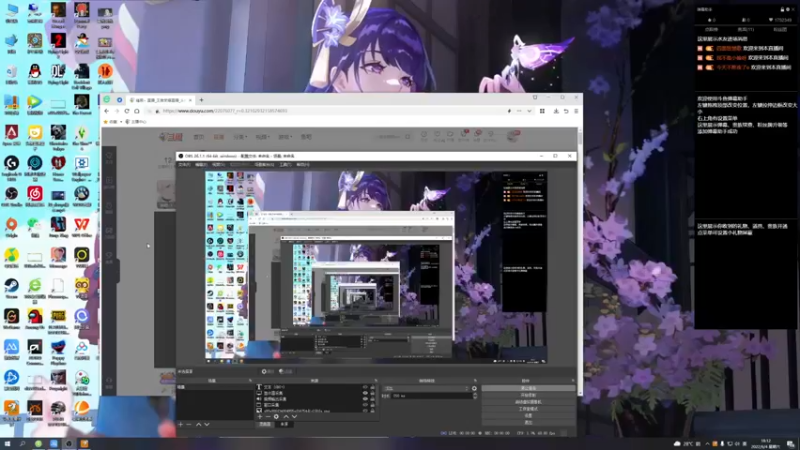Open NetEase Cloud Music desktop shortcut
Screen dimensions: 800x450
coord(35,194)
